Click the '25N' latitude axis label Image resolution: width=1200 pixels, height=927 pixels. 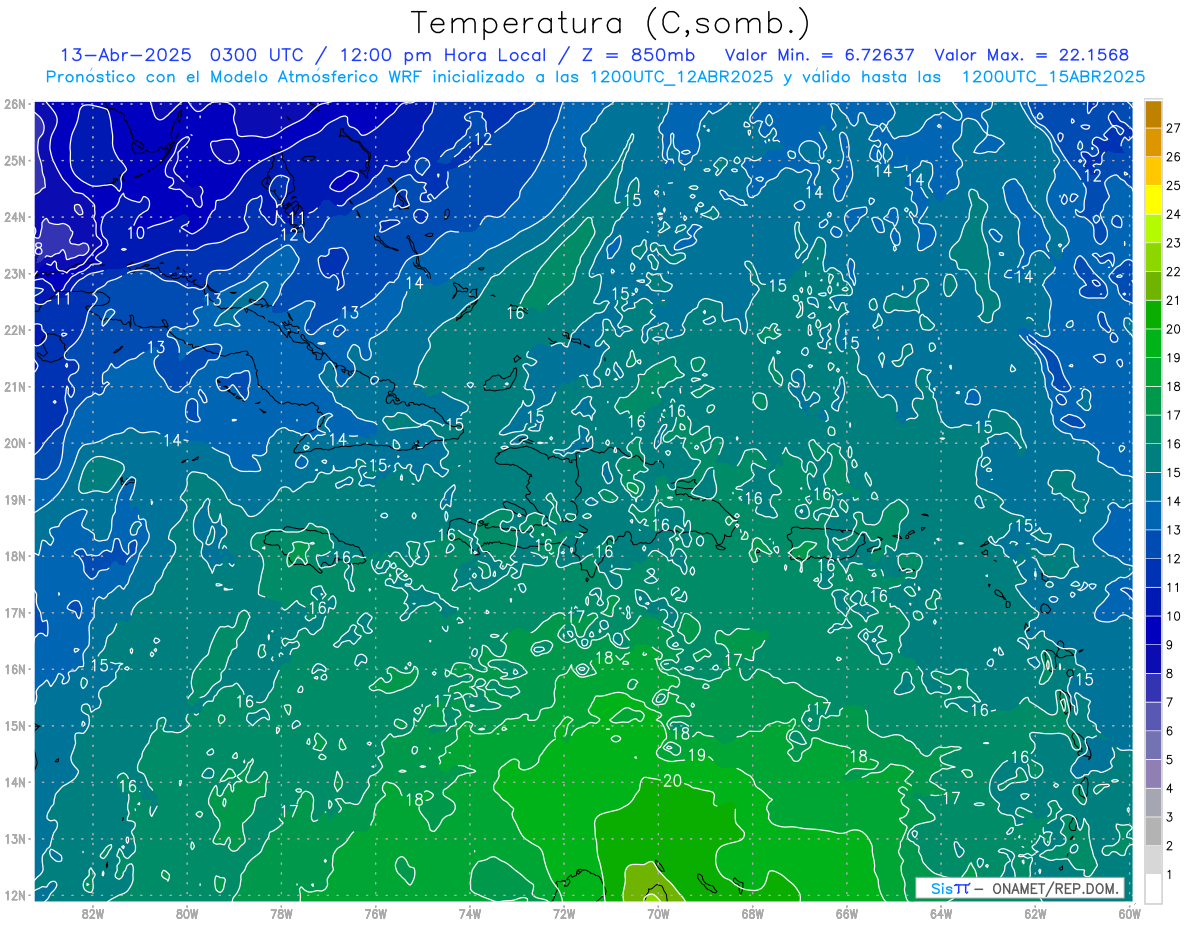14,160
